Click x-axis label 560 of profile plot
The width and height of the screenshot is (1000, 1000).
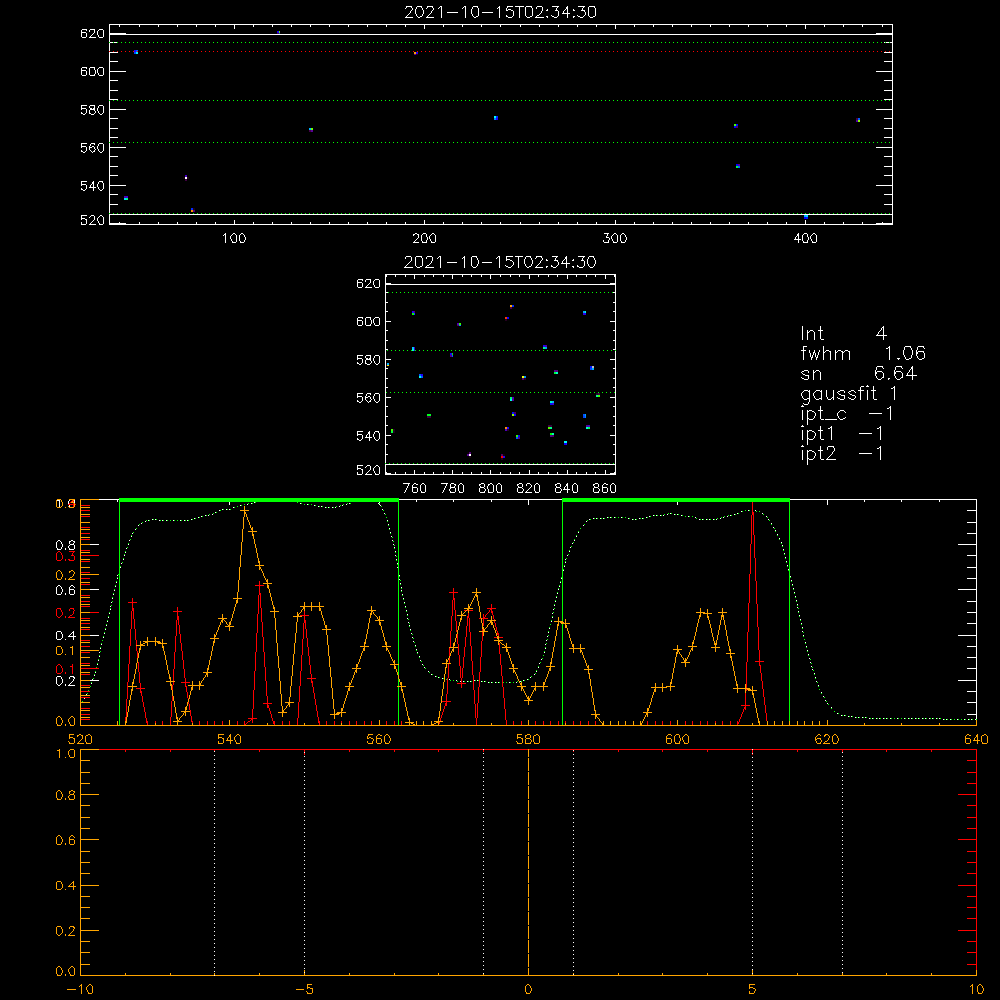(x=379, y=739)
